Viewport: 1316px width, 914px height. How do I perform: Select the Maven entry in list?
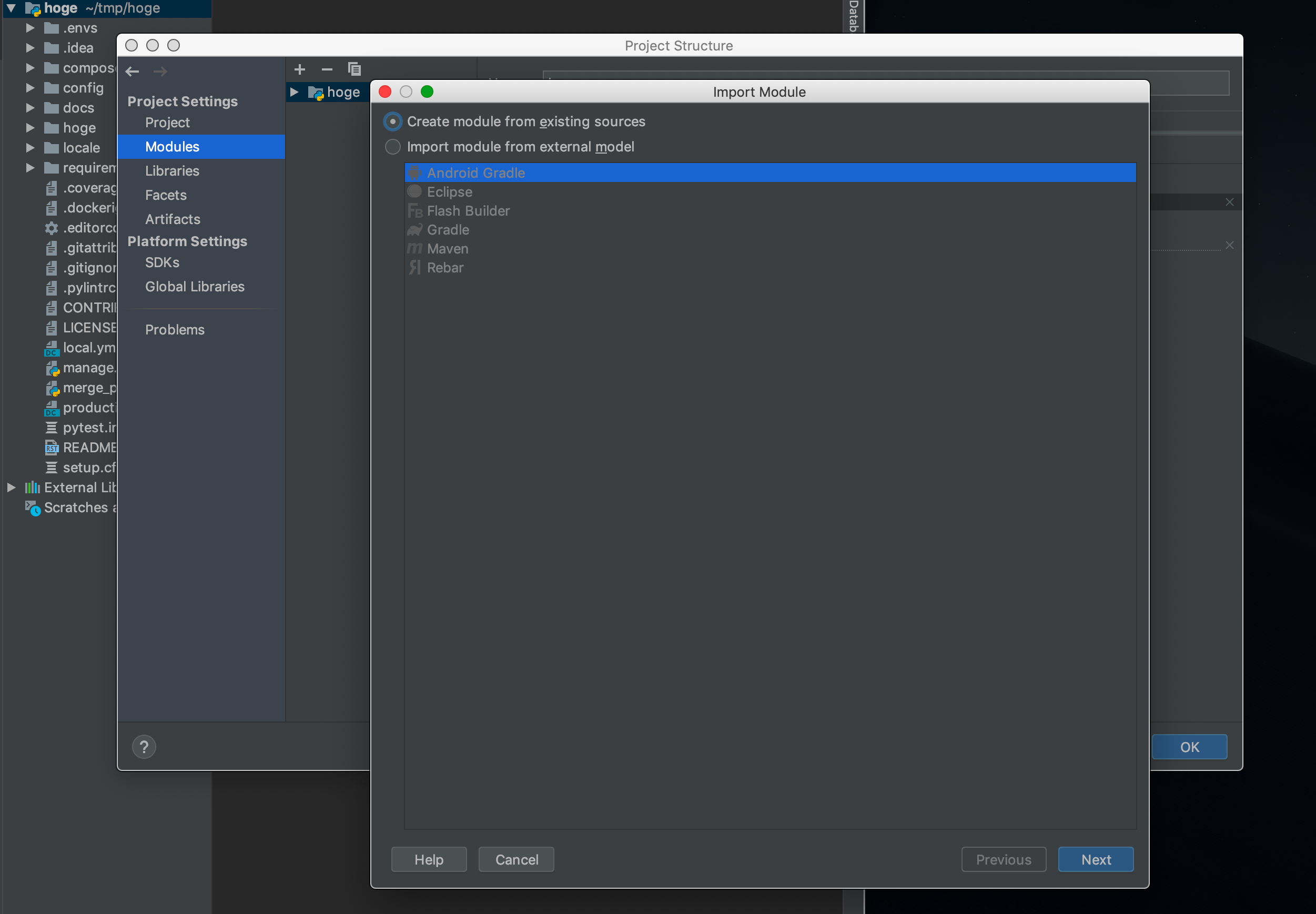coord(448,249)
